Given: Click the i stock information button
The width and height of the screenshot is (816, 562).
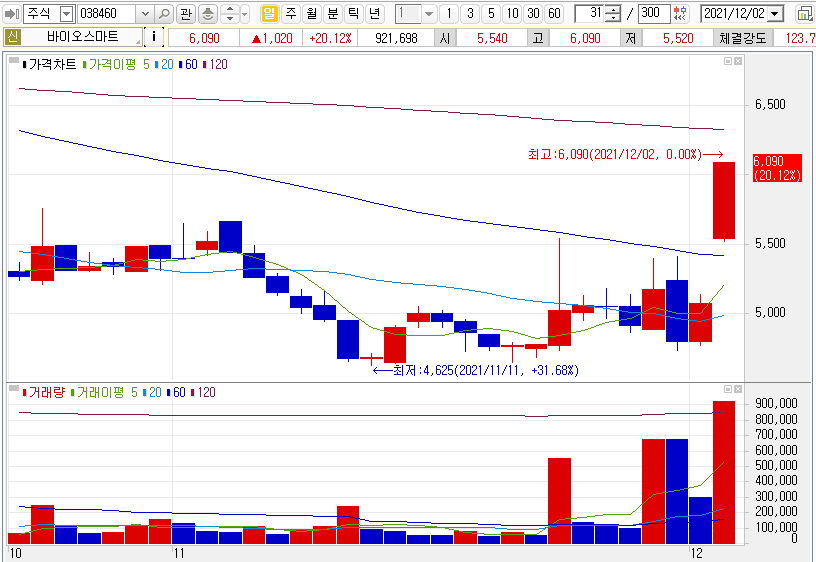Looking at the screenshot, I should point(154,37).
